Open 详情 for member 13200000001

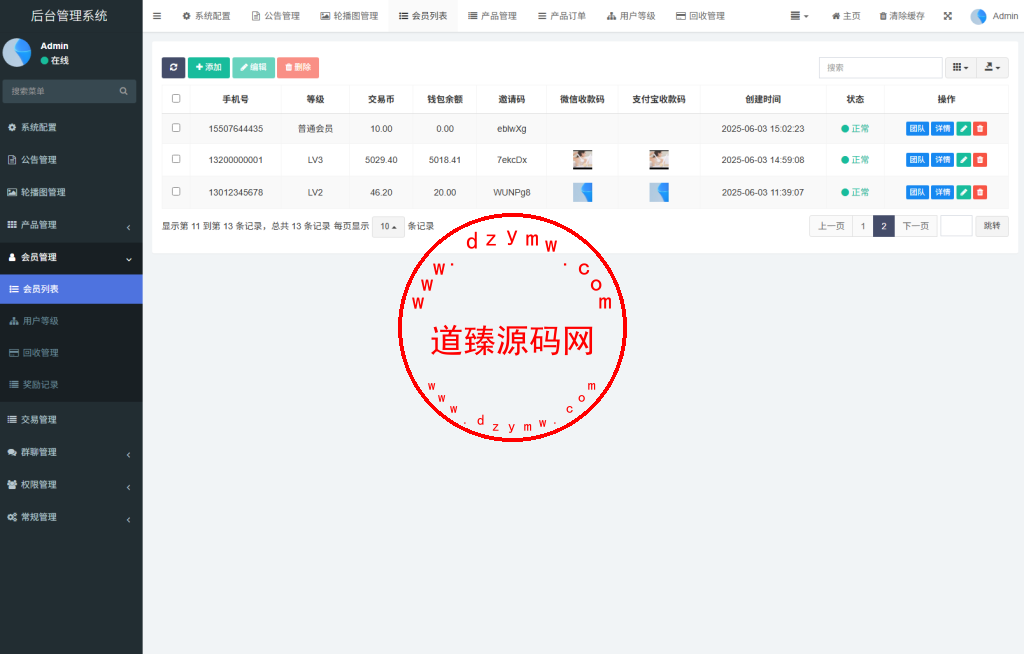click(942, 159)
